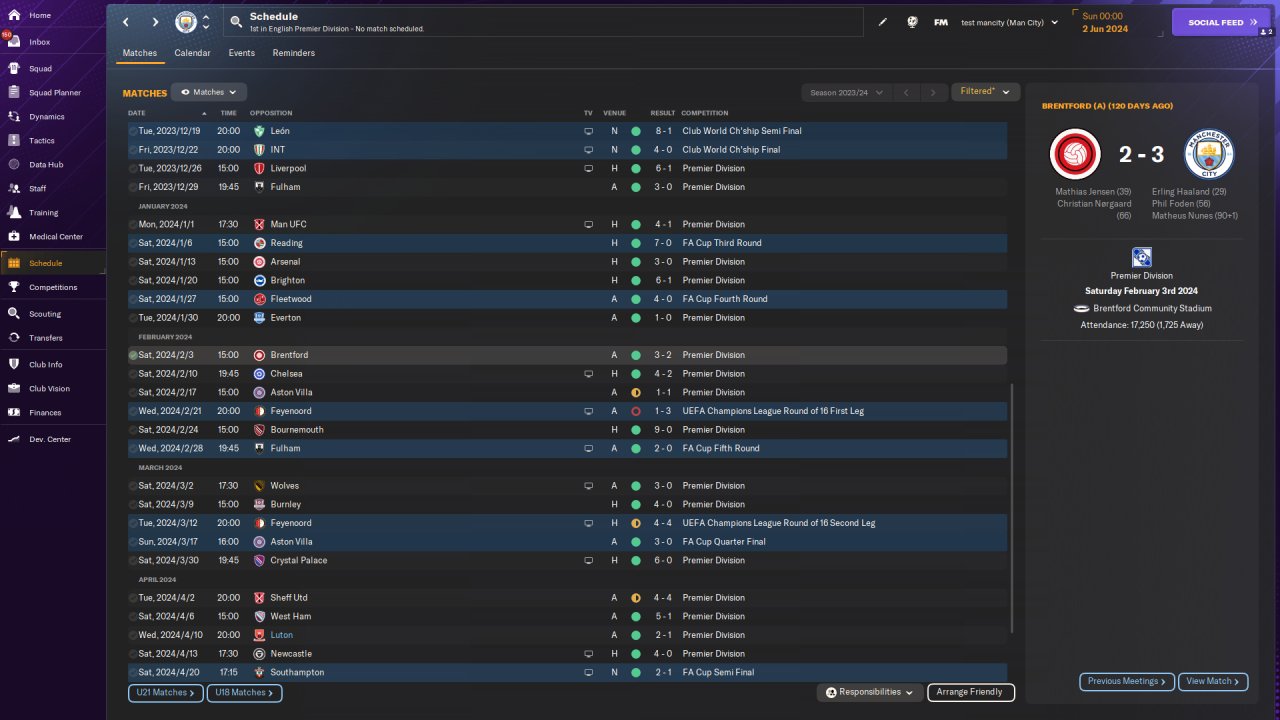The image size is (1280, 720).
Task: Sort by the Opposition column header
Action: point(271,113)
